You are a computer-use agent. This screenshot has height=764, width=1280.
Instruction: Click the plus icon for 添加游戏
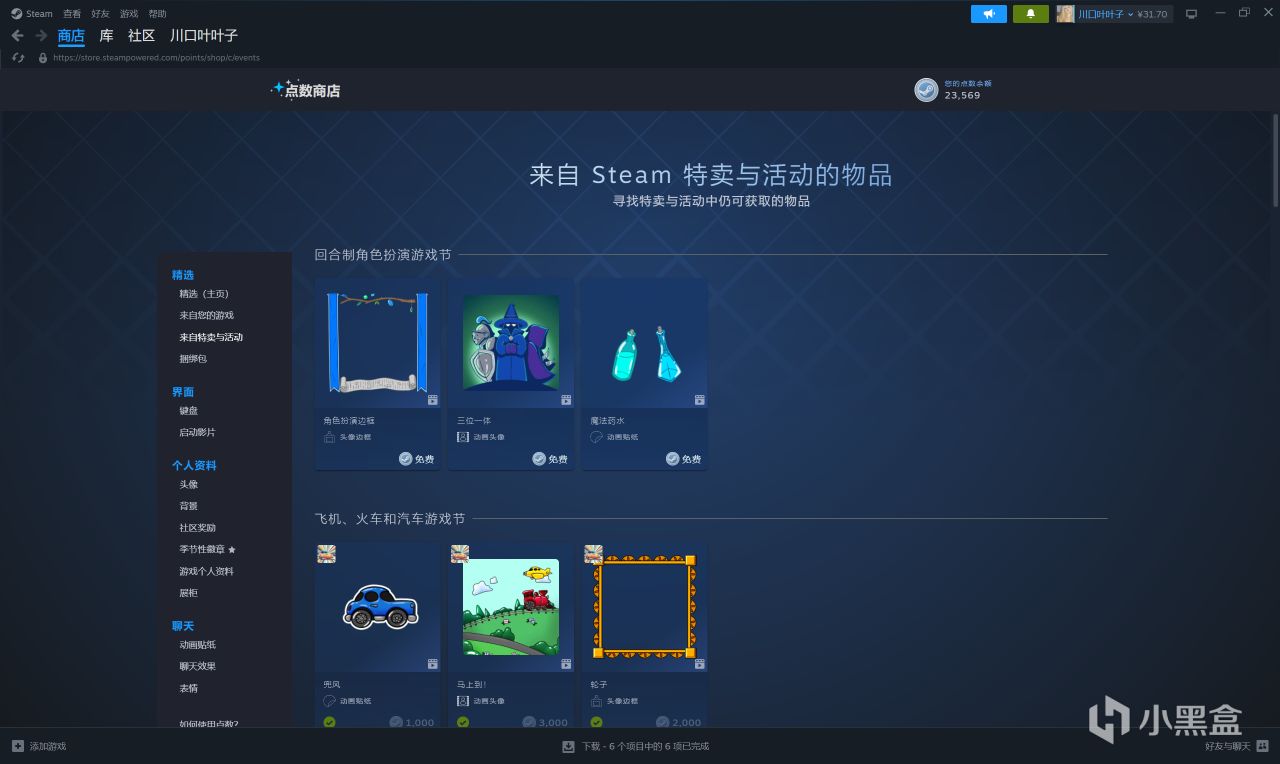pos(17,746)
